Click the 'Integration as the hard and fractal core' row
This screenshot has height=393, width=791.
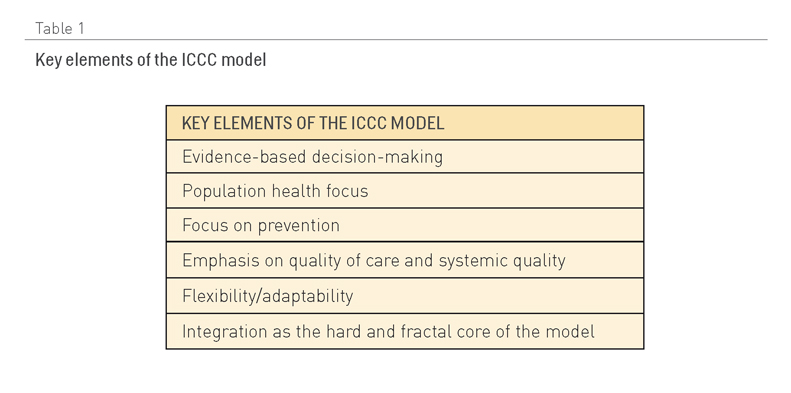(405, 331)
